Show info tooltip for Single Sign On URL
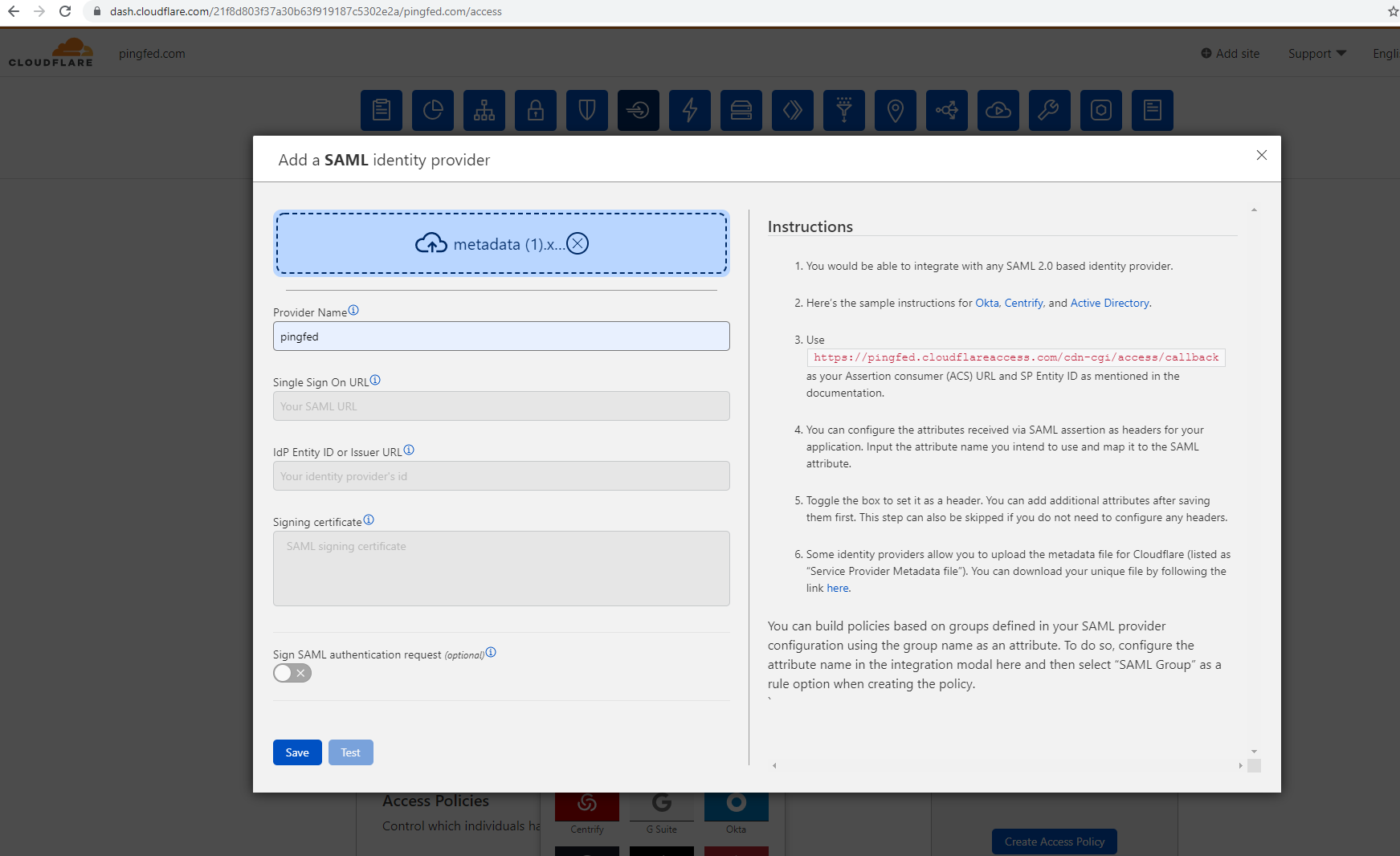Image resolution: width=1400 pixels, height=856 pixels. pos(375,381)
